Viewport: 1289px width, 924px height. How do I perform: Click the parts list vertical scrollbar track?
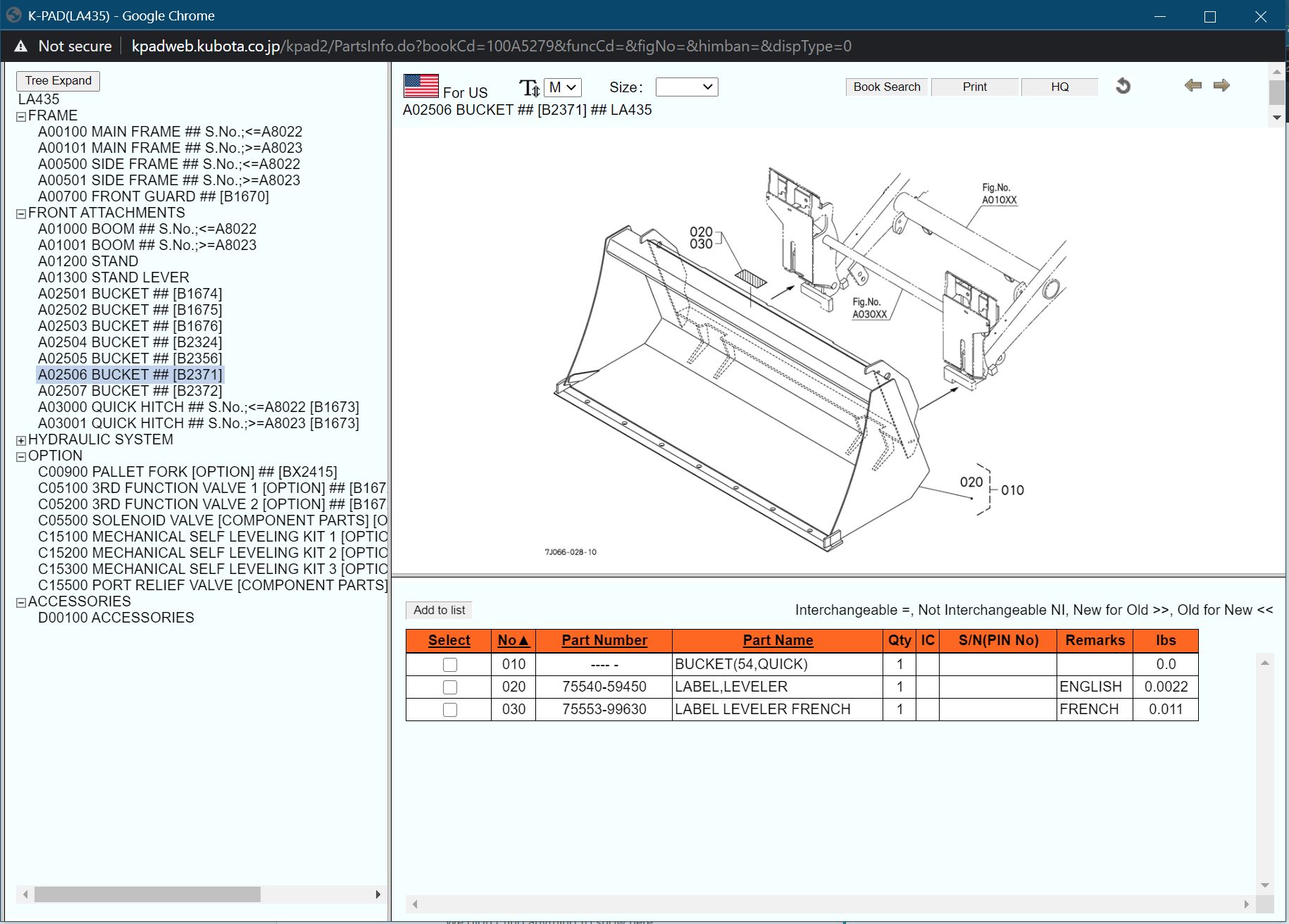pos(1265,773)
